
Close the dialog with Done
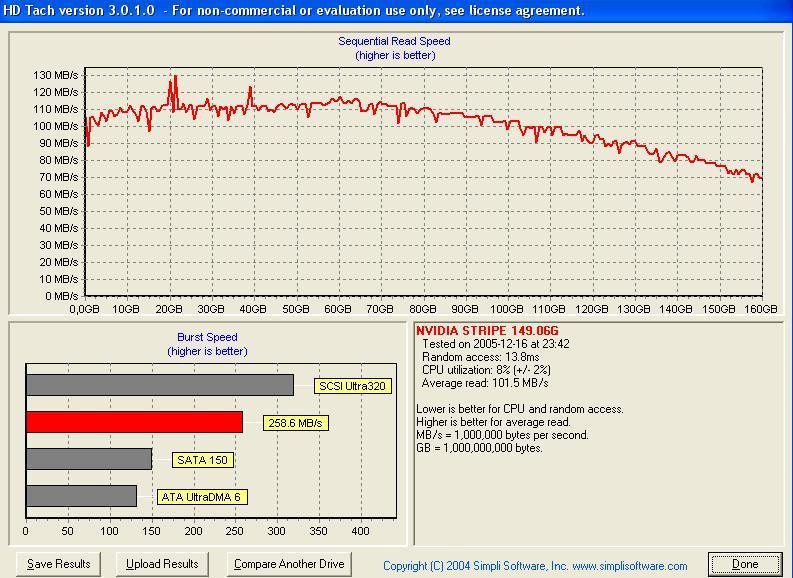(x=745, y=564)
